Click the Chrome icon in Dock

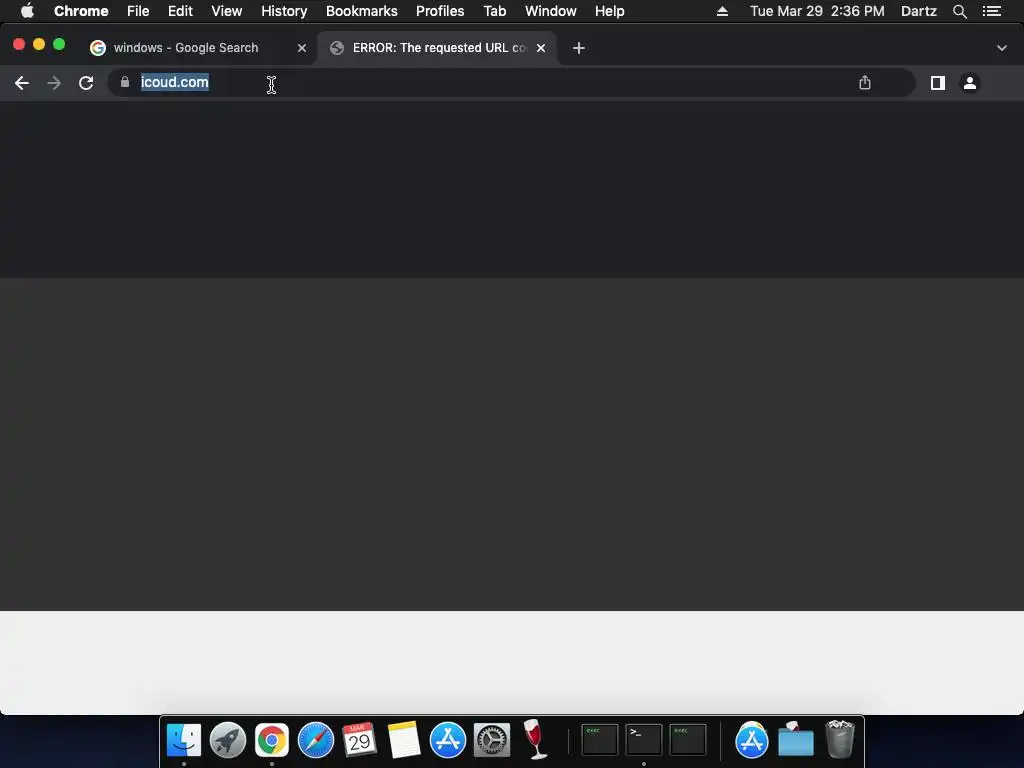tap(272, 740)
